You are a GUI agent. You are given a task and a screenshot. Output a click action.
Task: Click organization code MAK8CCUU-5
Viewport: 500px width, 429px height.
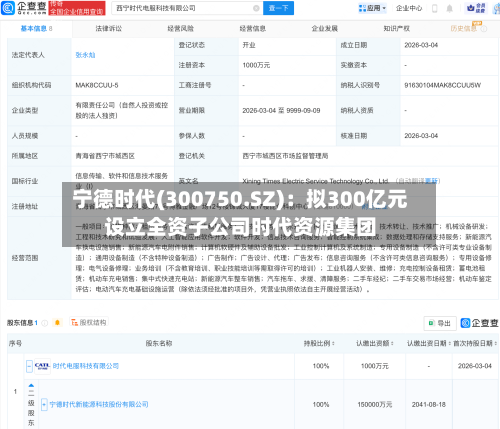tap(97, 85)
